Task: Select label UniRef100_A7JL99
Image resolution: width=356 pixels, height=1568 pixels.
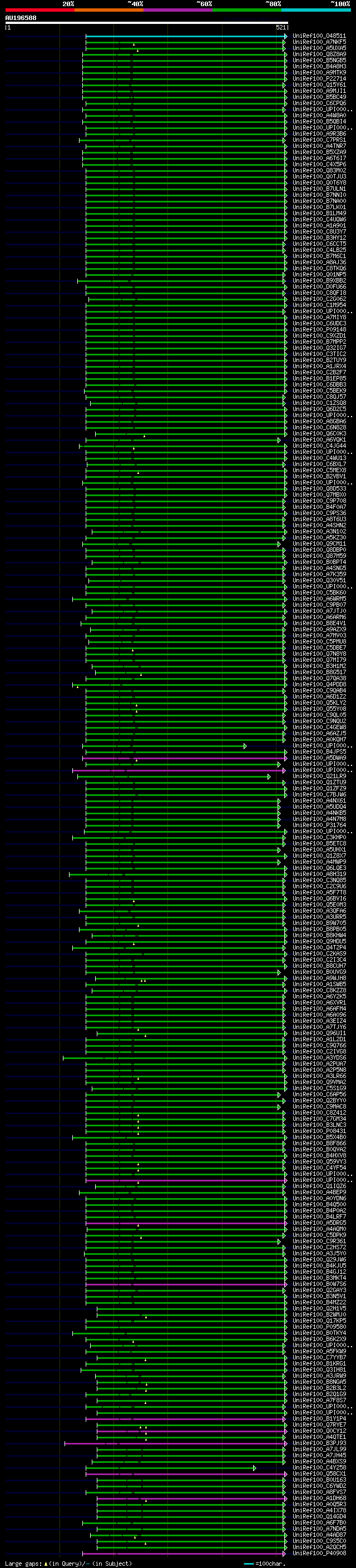Action: [319, 1450]
